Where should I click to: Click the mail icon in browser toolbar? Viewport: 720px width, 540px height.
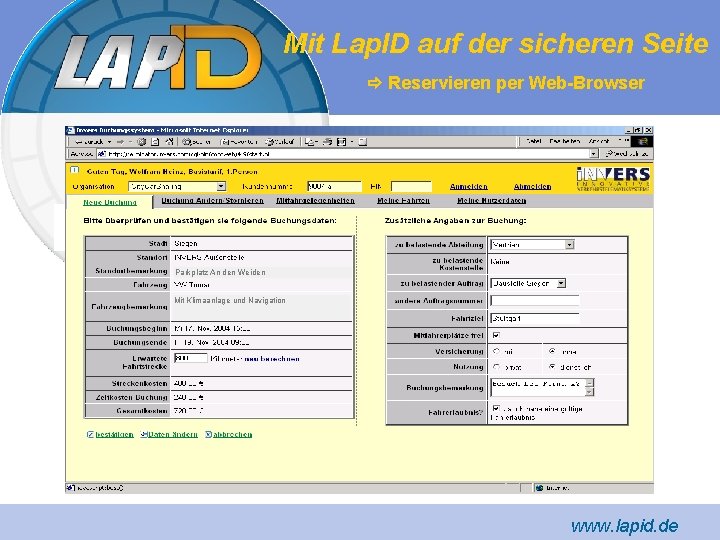tap(310, 142)
